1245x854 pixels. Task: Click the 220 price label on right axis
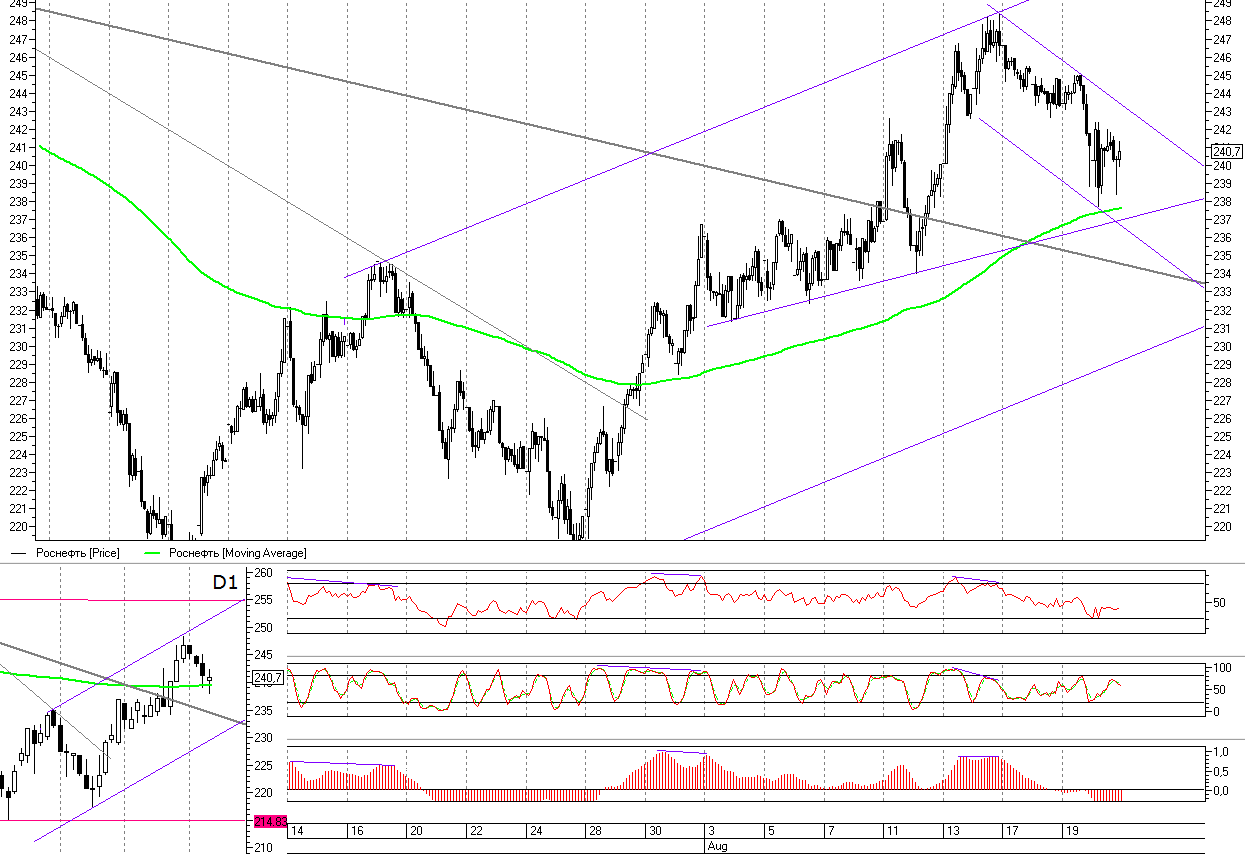1221,526
